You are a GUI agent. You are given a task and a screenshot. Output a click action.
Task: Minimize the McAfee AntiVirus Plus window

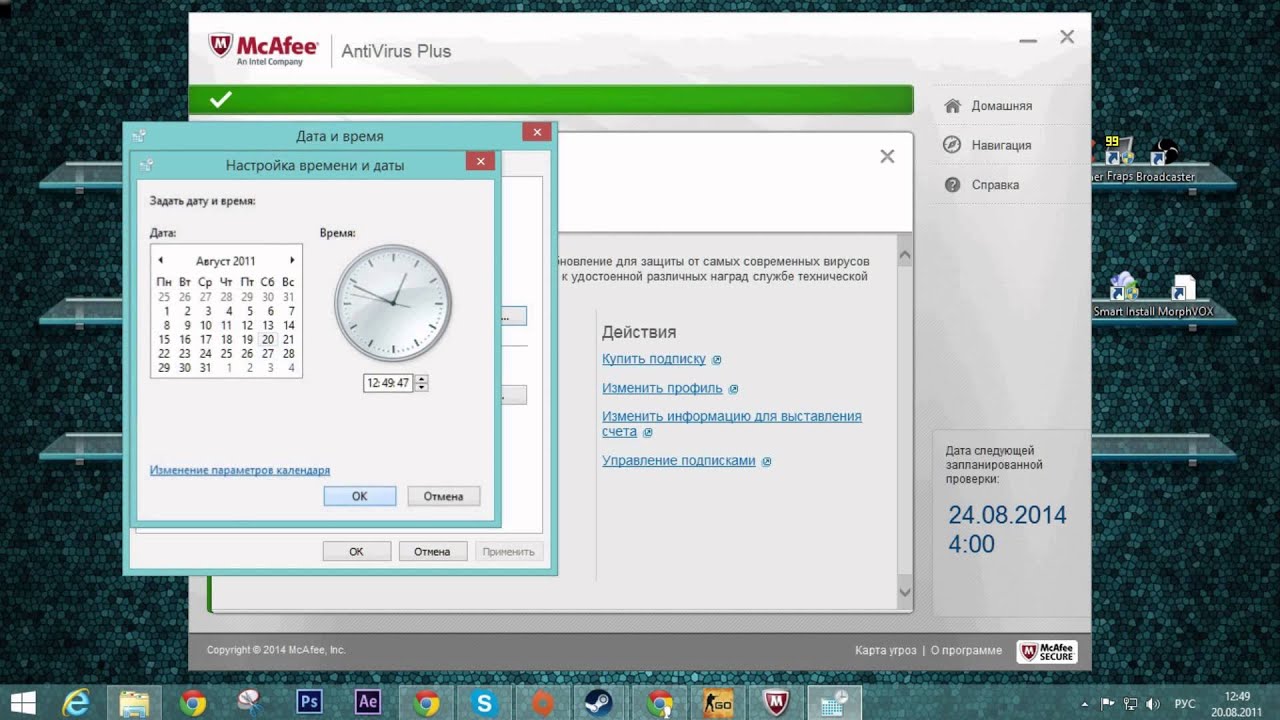tap(1028, 41)
